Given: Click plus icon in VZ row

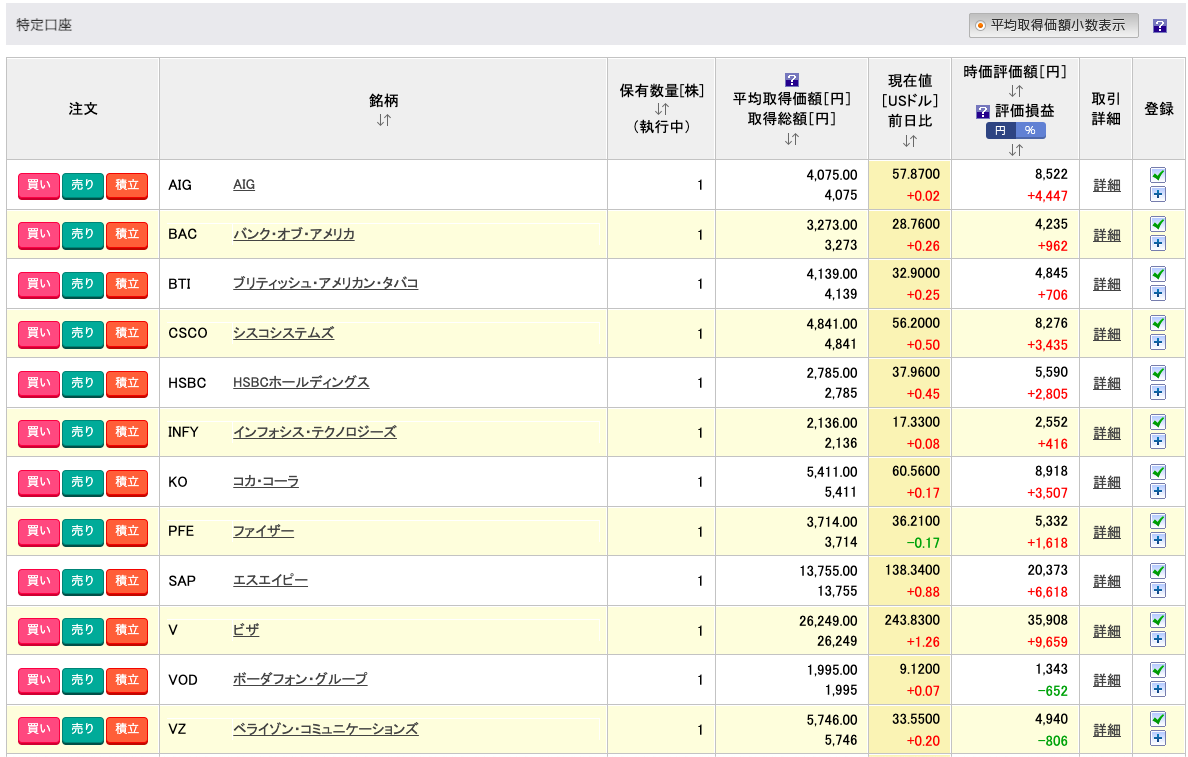Looking at the screenshot, I should [x=1158, y=738].
